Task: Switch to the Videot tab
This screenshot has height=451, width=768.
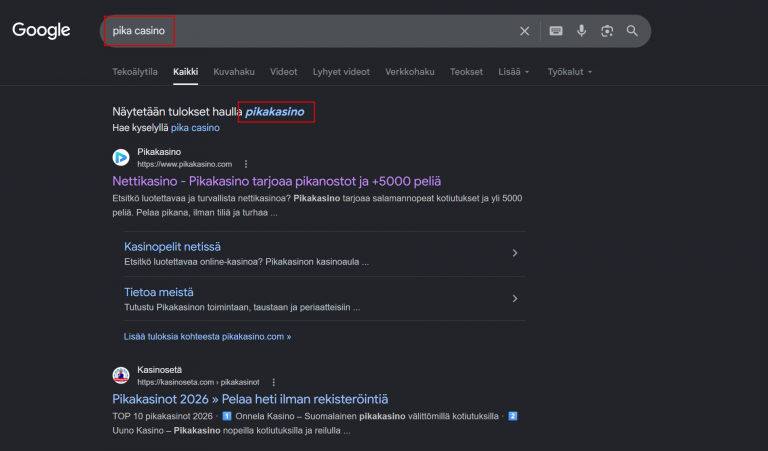Action: click(284, 72)
